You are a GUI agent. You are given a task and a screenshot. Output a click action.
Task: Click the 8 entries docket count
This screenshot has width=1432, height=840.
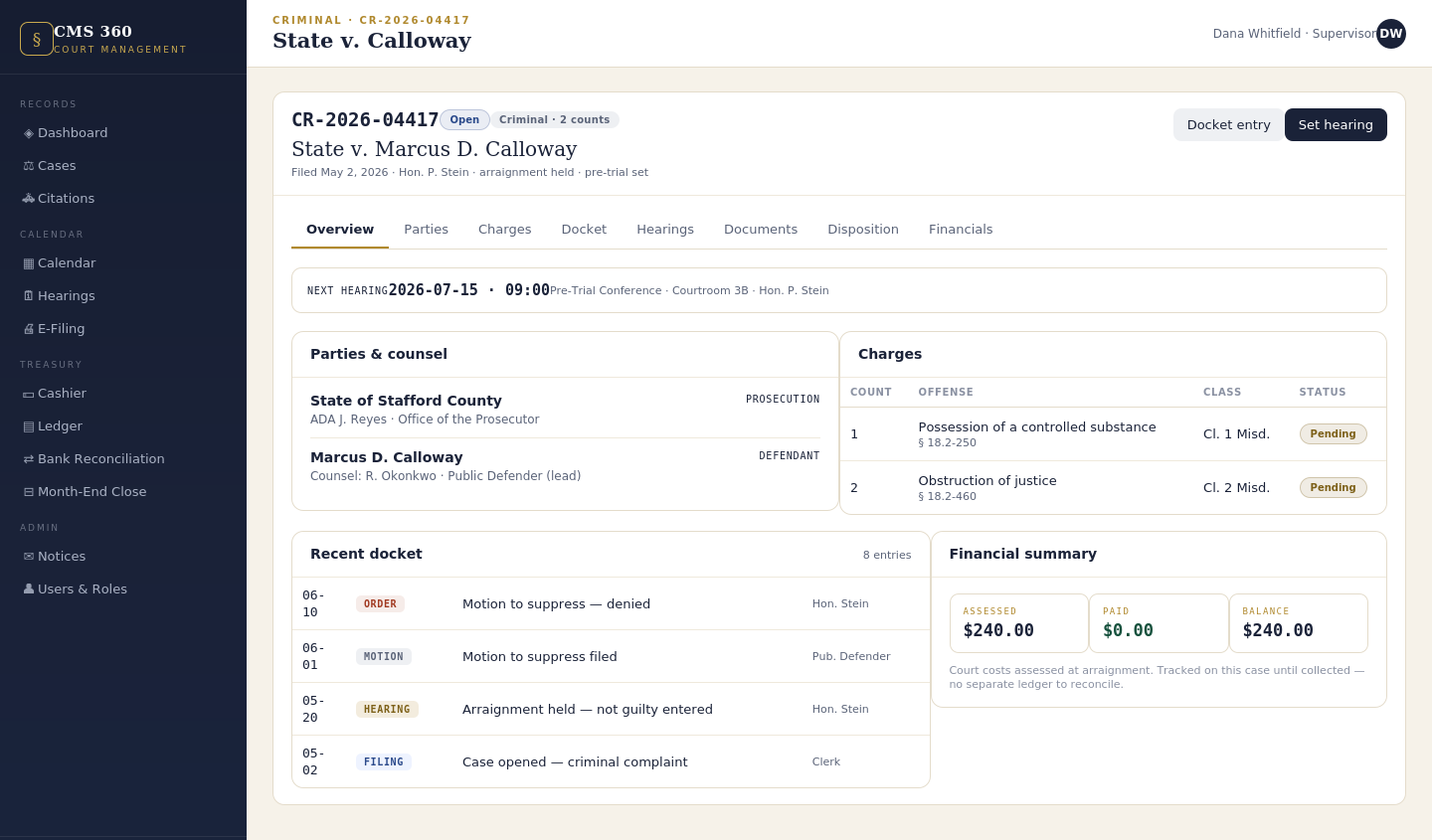click(x=887, y=556)
